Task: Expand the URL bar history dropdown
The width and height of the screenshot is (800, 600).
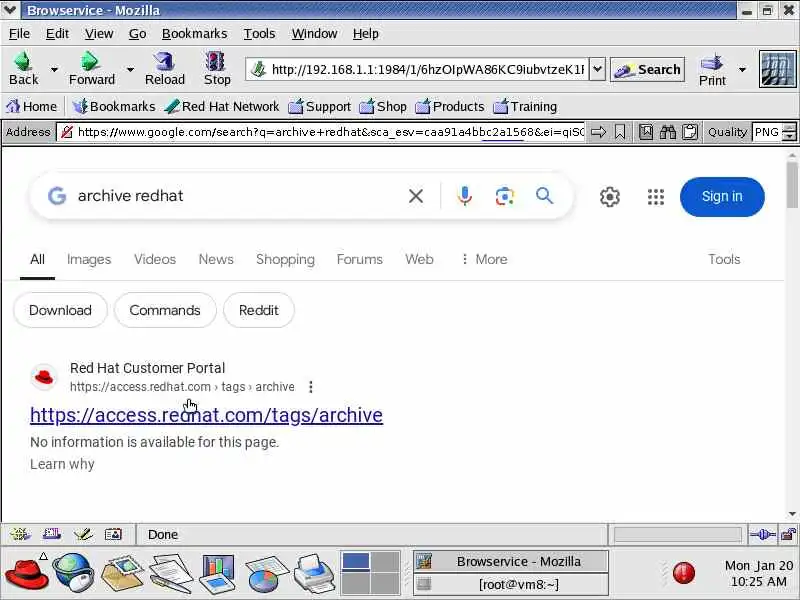Action: pos(597,69)
